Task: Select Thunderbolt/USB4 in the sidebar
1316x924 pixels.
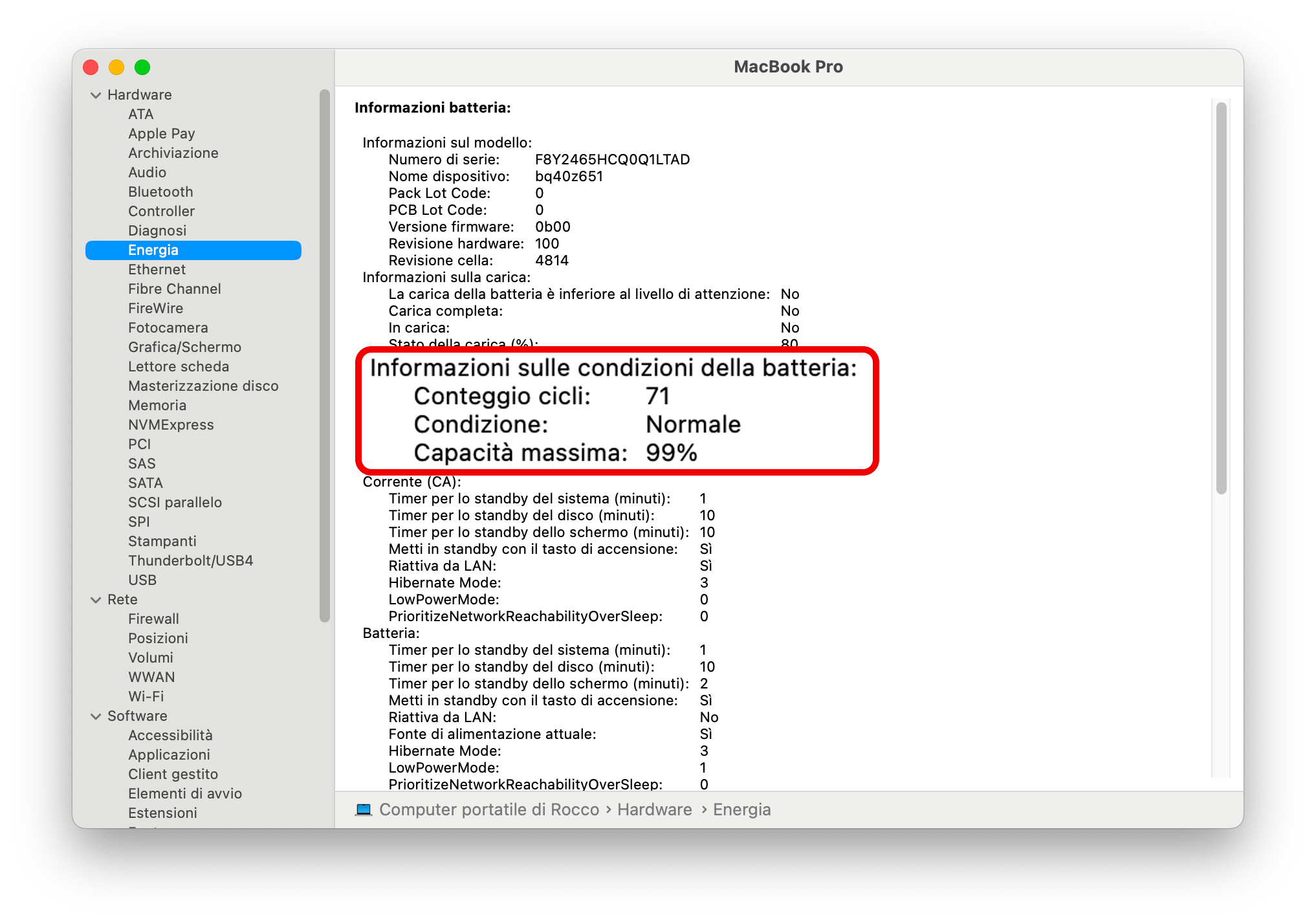Action: [191, 561]
